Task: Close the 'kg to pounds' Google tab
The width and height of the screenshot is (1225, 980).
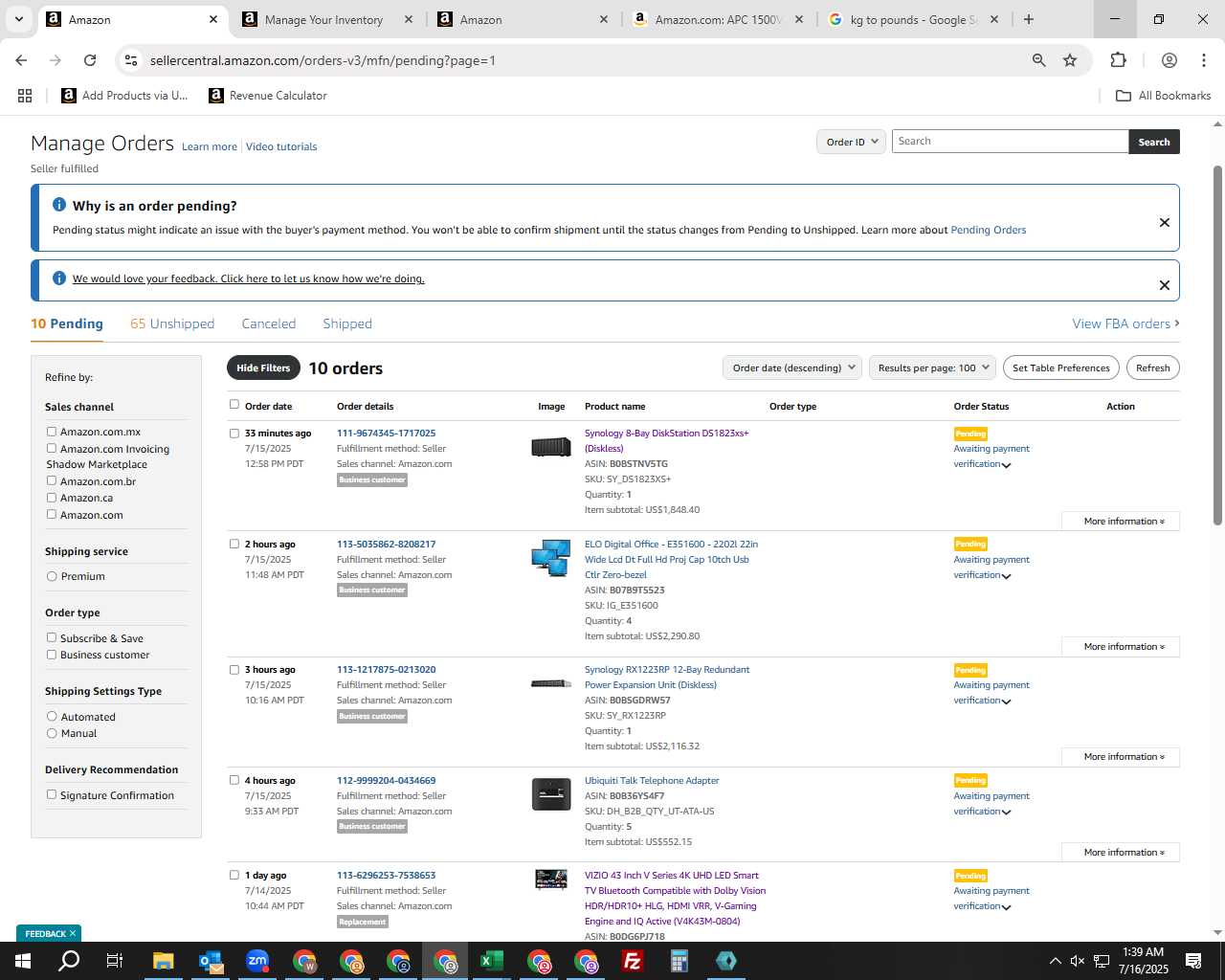Action: [994, 19]
